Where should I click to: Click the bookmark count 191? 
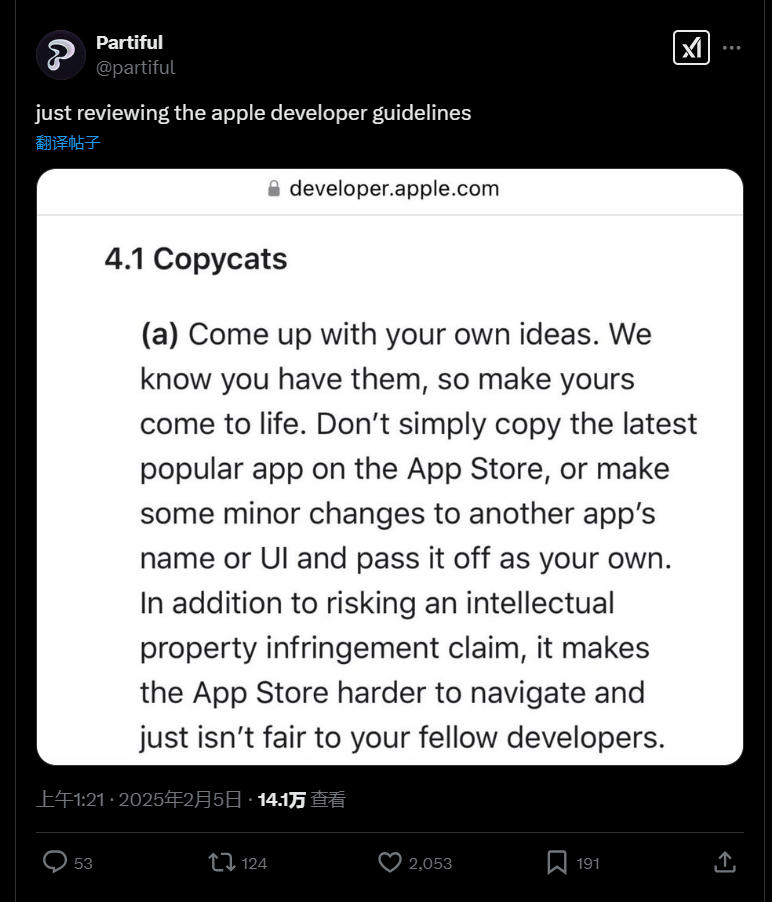point(588,863)
